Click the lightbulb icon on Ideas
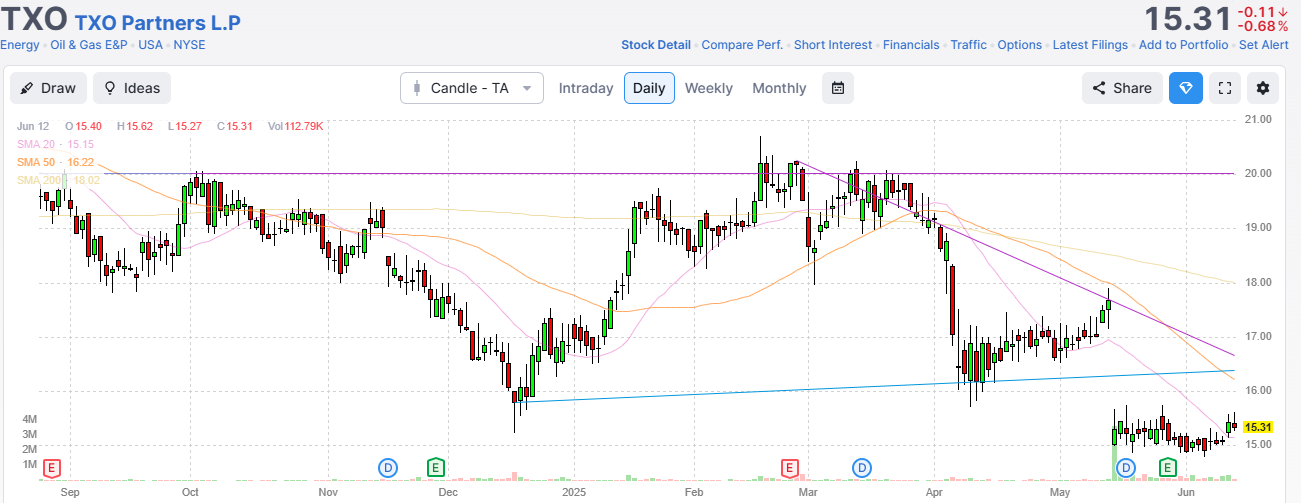The width and height of the screenshot is (1301, 503). (110, 88)
